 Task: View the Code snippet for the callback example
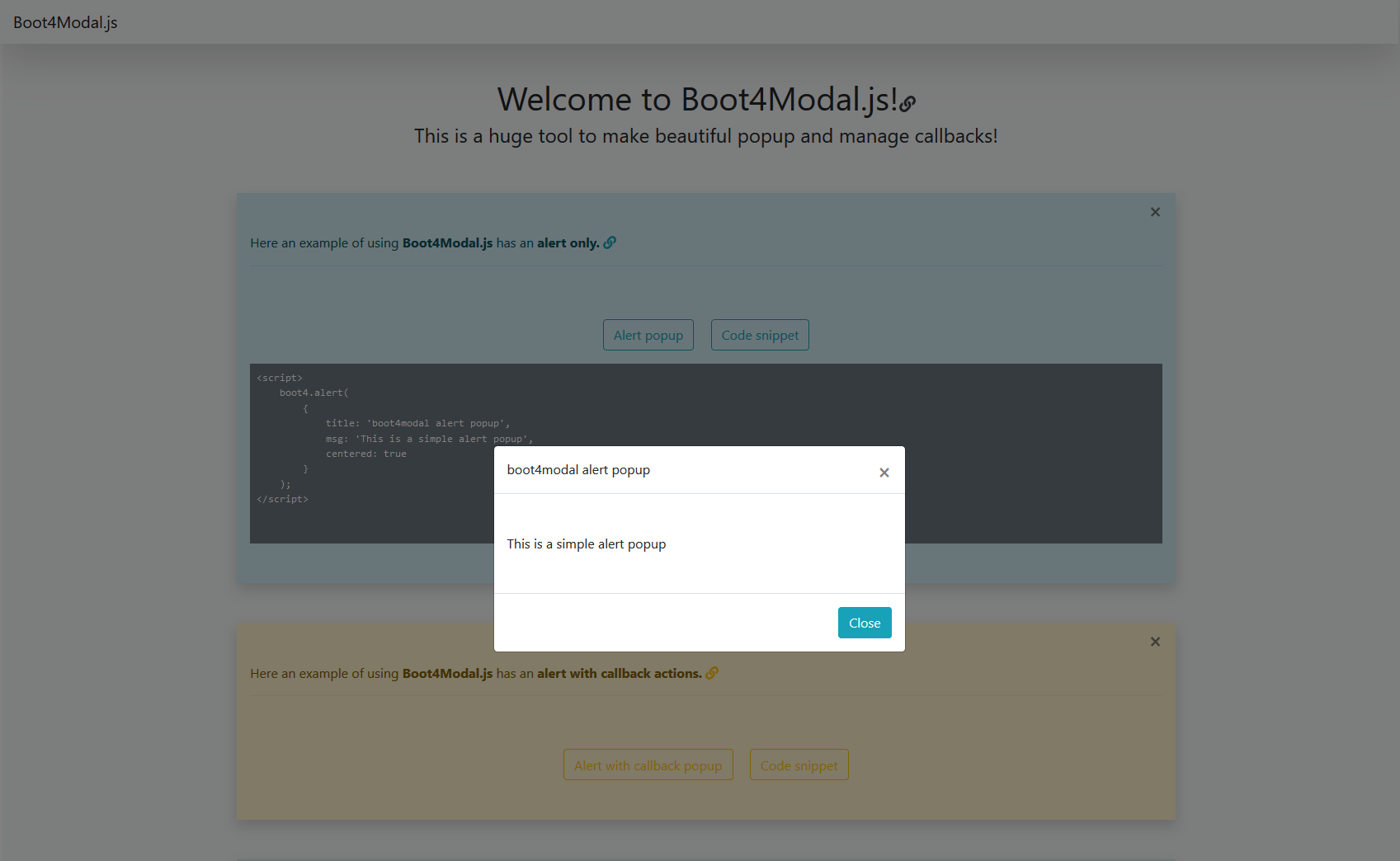[798, 765]
